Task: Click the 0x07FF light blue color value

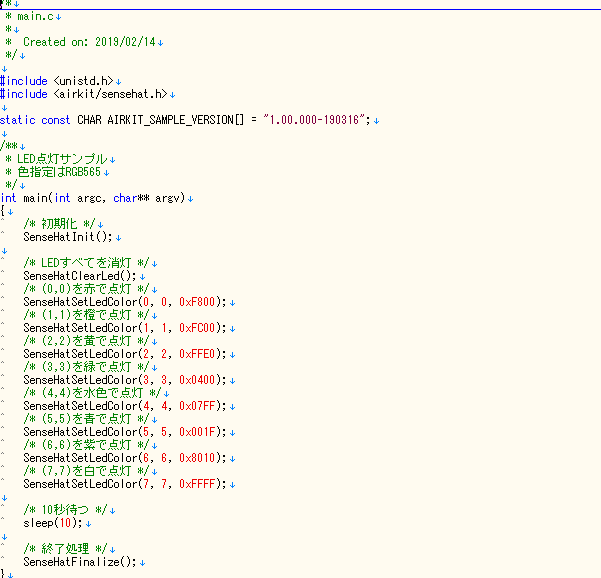Action: (201, 406)
